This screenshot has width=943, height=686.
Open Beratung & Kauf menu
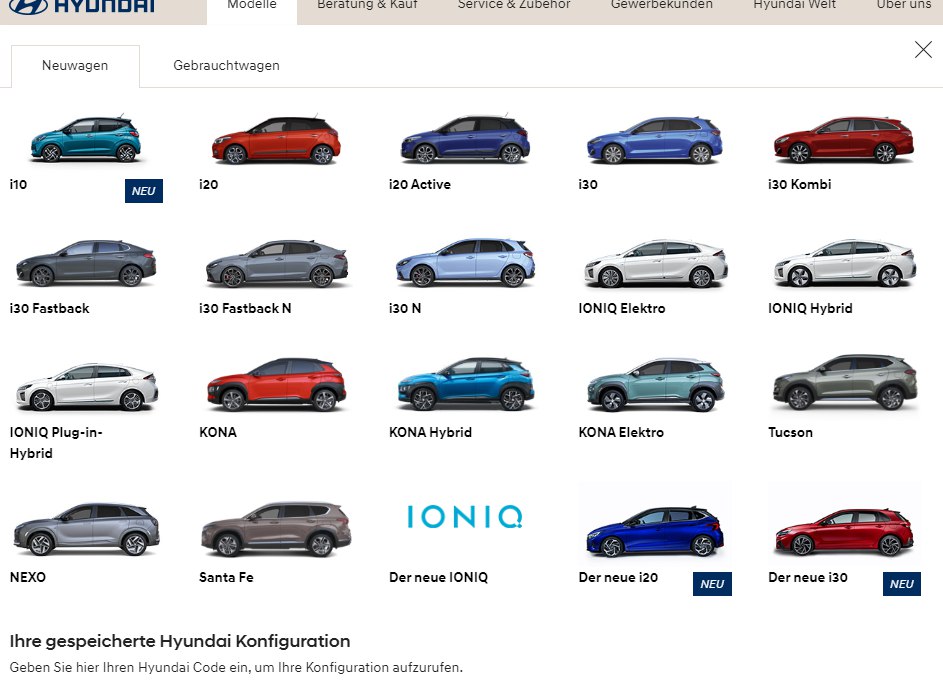point(367,5)
